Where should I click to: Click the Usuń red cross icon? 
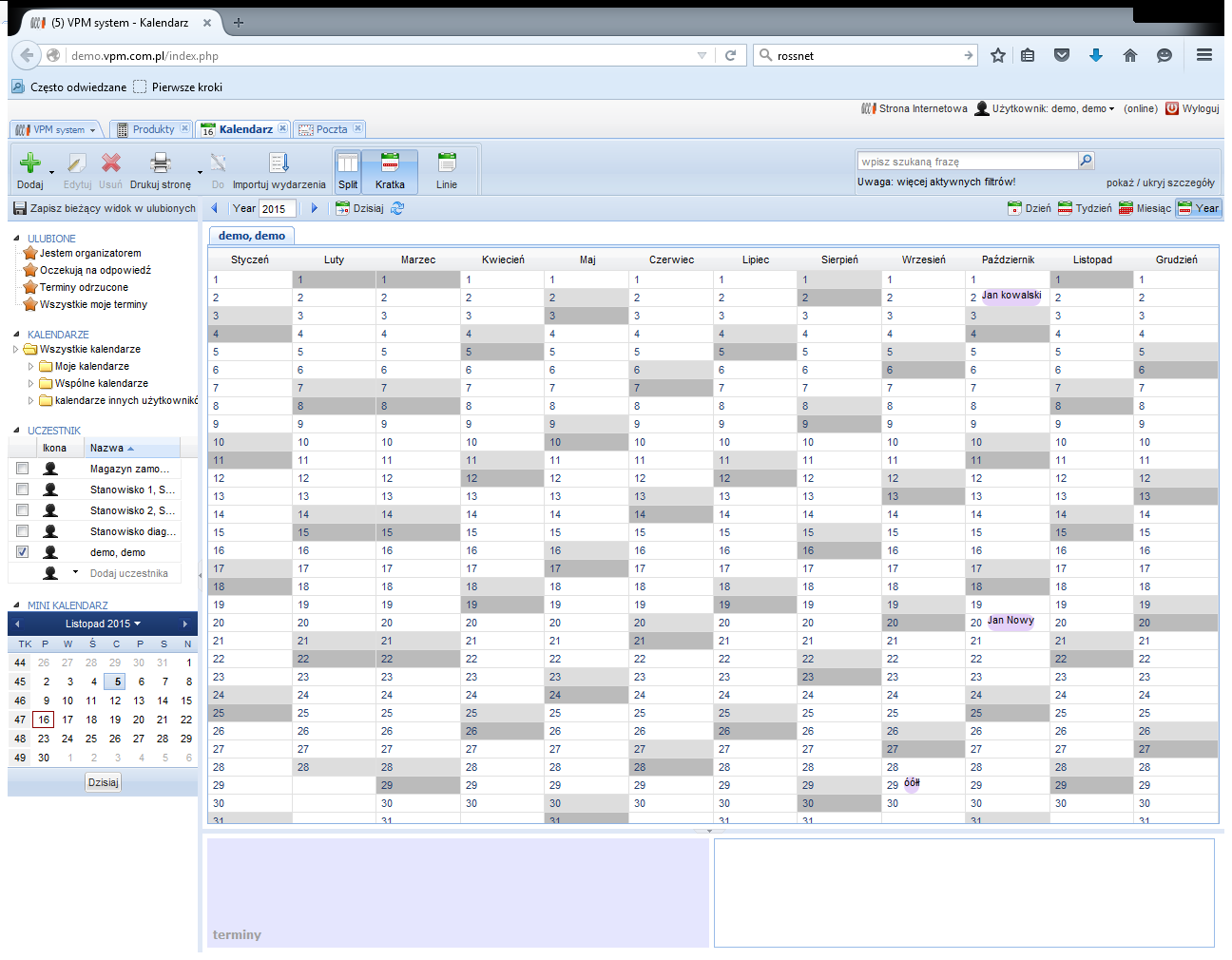click(x=111, y=163)
